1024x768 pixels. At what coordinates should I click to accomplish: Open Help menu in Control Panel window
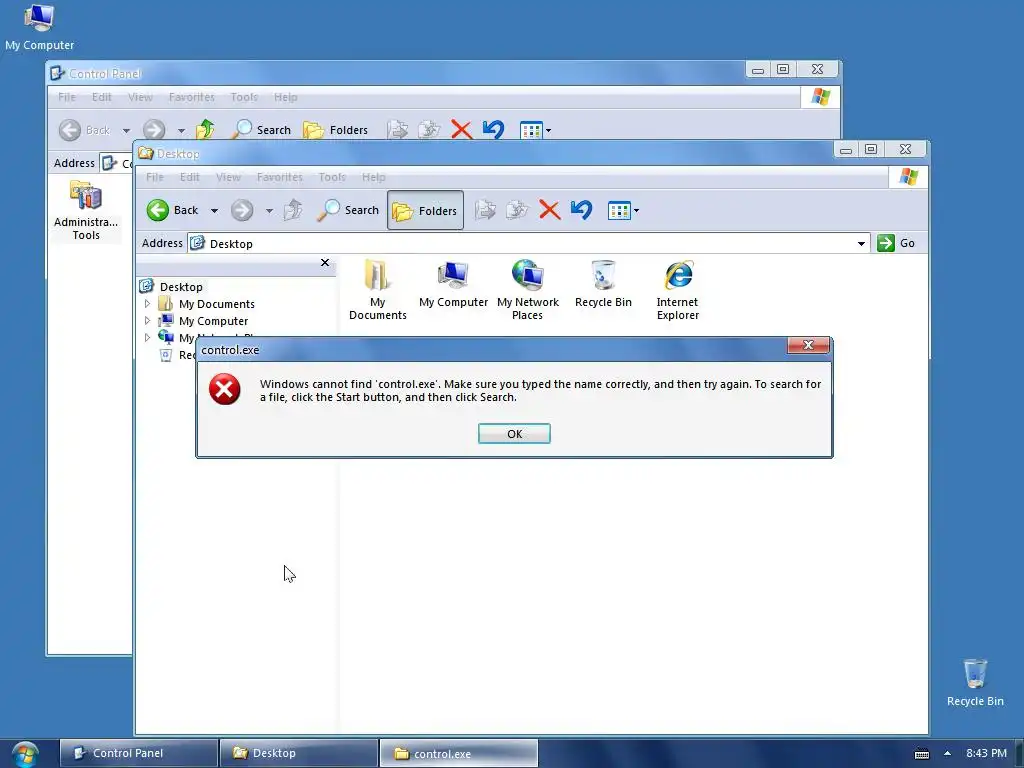pos(285,97)
